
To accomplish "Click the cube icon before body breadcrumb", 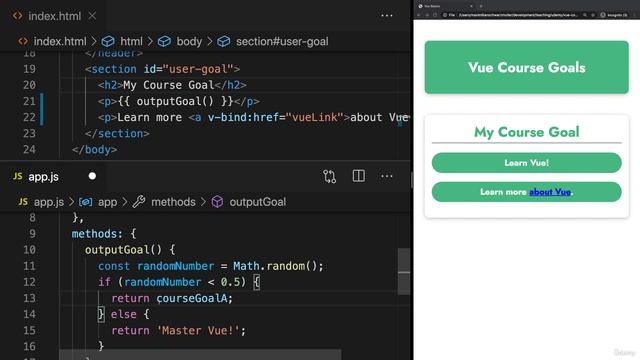I will (164, 41).
